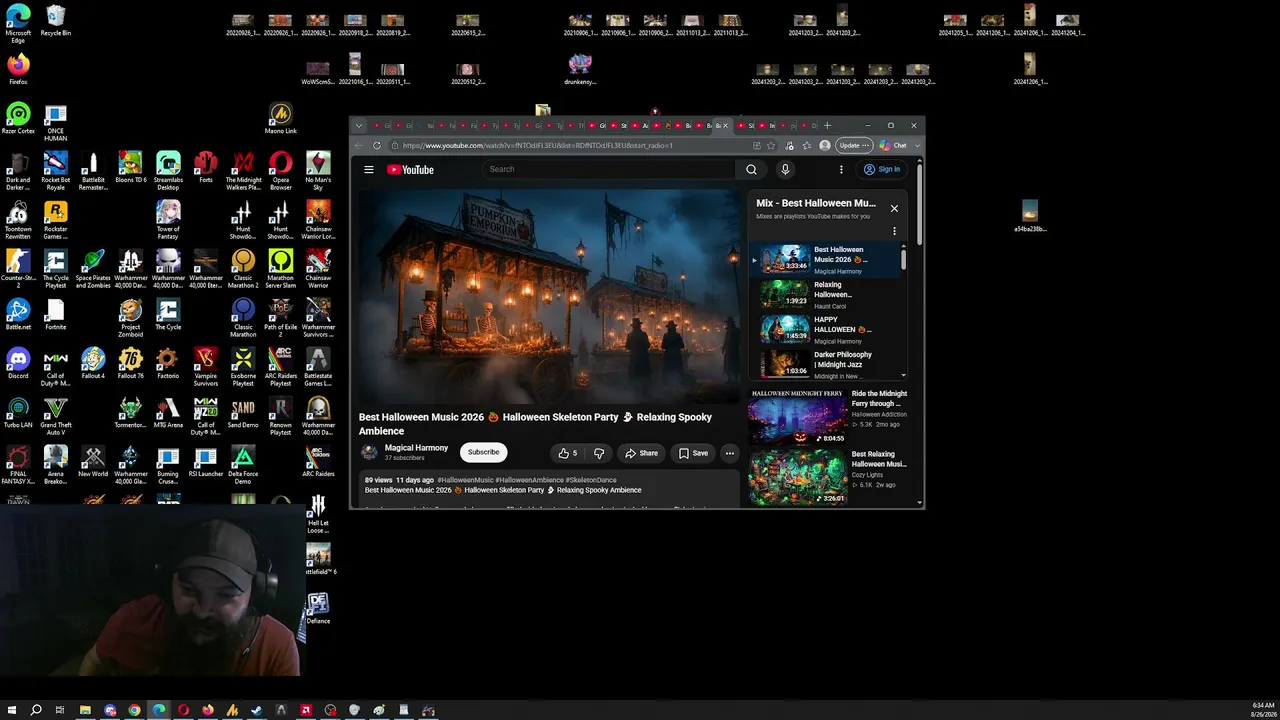Bookmark this page with the star icon

[x=771, y=146]
